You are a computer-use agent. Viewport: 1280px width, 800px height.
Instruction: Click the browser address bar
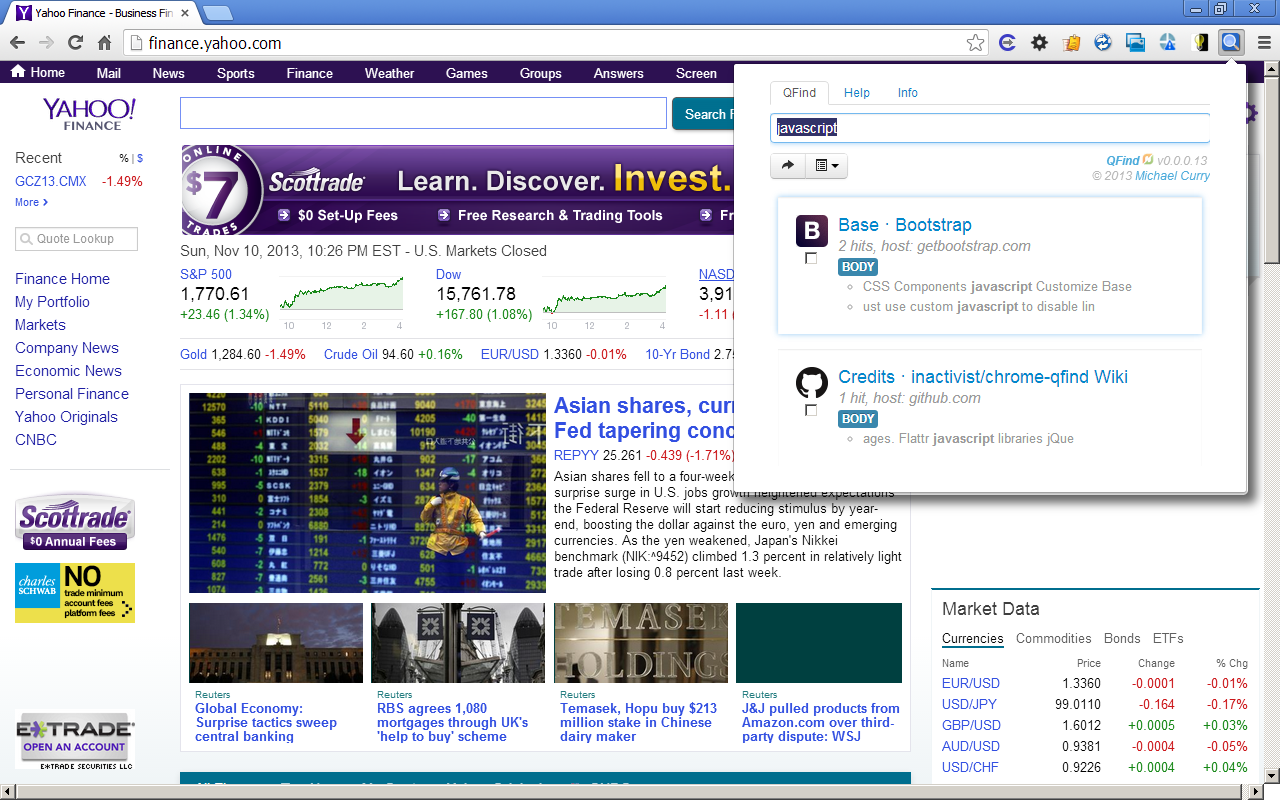click(x=556, y=43)
